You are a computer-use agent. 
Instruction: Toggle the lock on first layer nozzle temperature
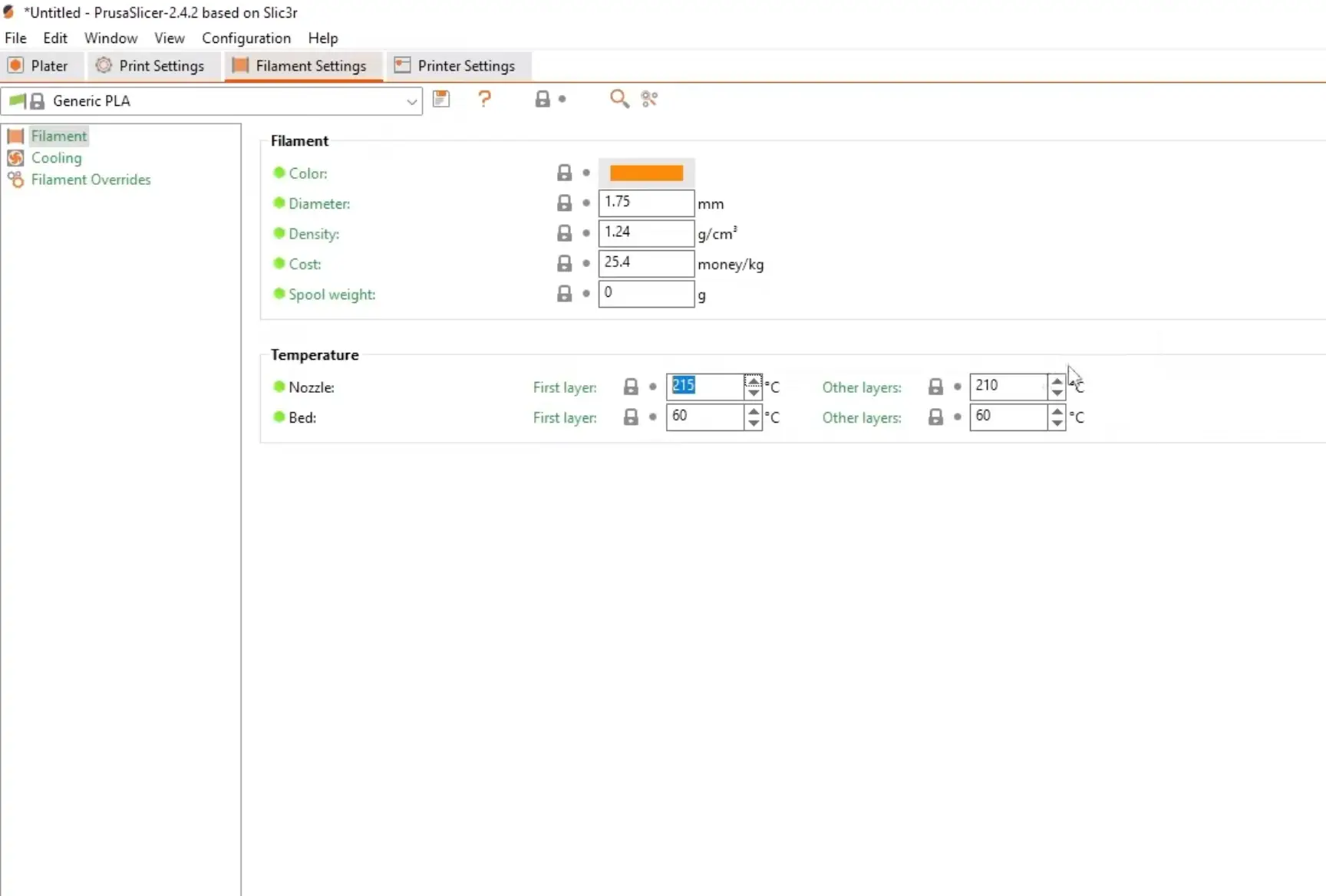point(631,386)
